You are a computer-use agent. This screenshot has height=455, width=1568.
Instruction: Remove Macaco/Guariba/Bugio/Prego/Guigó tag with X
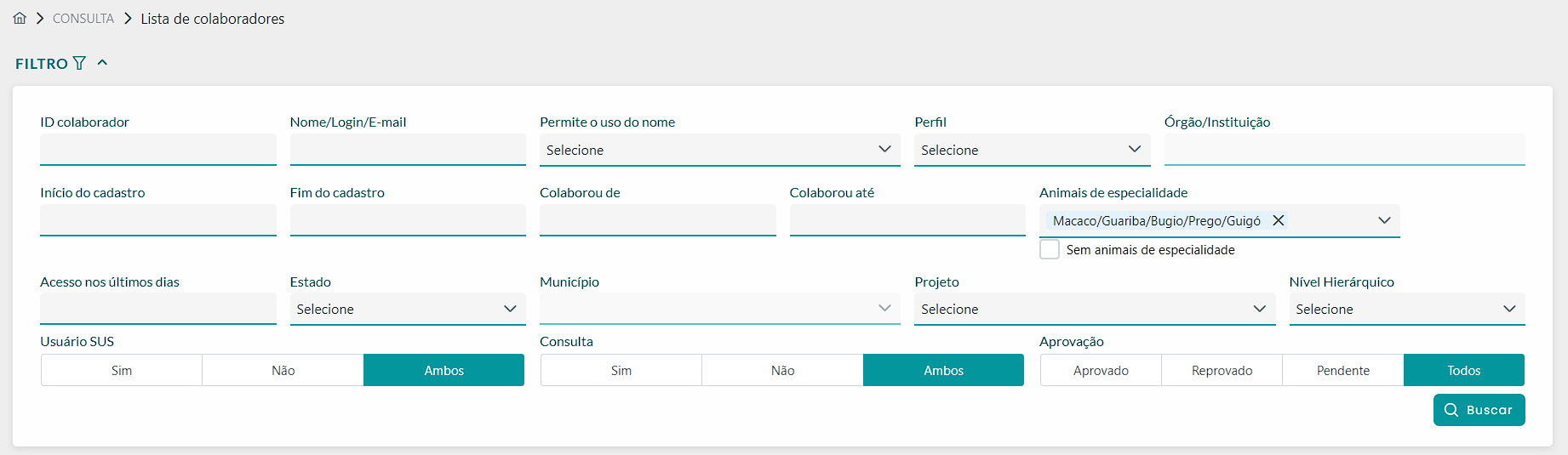click(1278, 220)
